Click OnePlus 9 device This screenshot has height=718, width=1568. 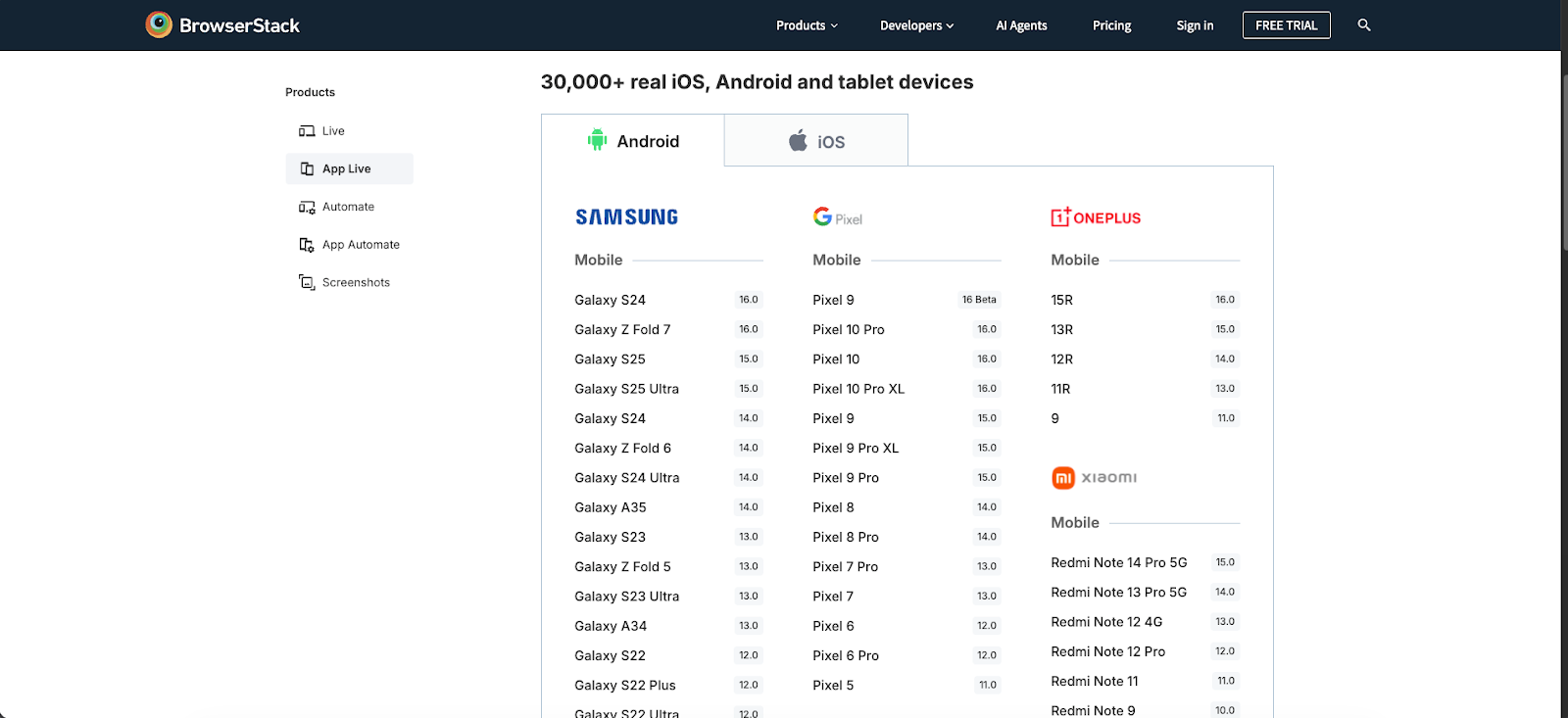1054,418
